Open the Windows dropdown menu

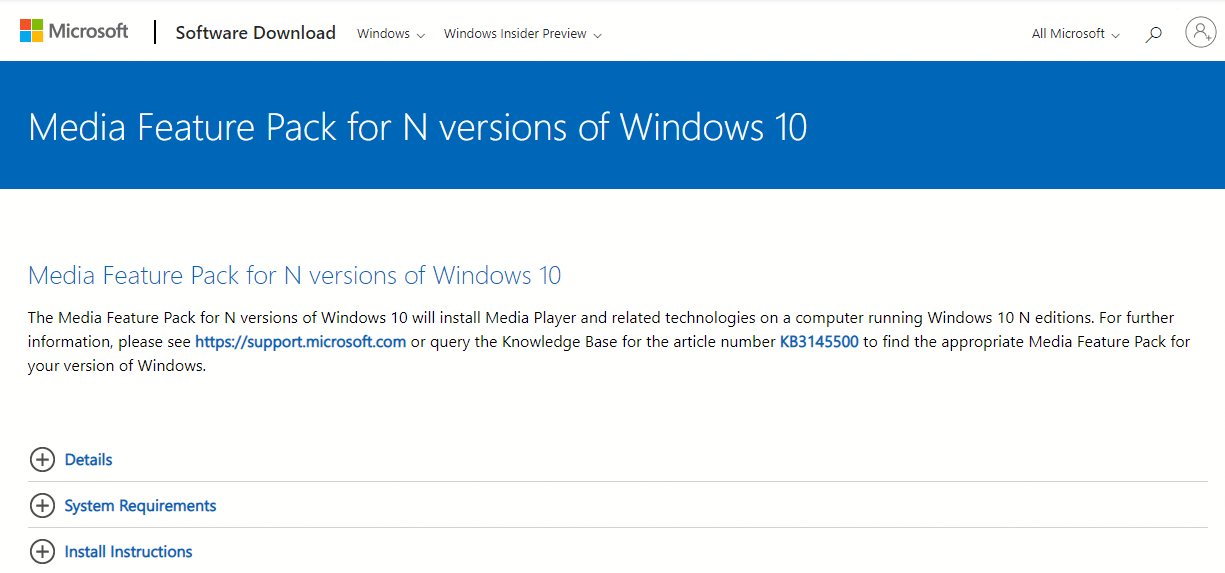tap(391, 34)
